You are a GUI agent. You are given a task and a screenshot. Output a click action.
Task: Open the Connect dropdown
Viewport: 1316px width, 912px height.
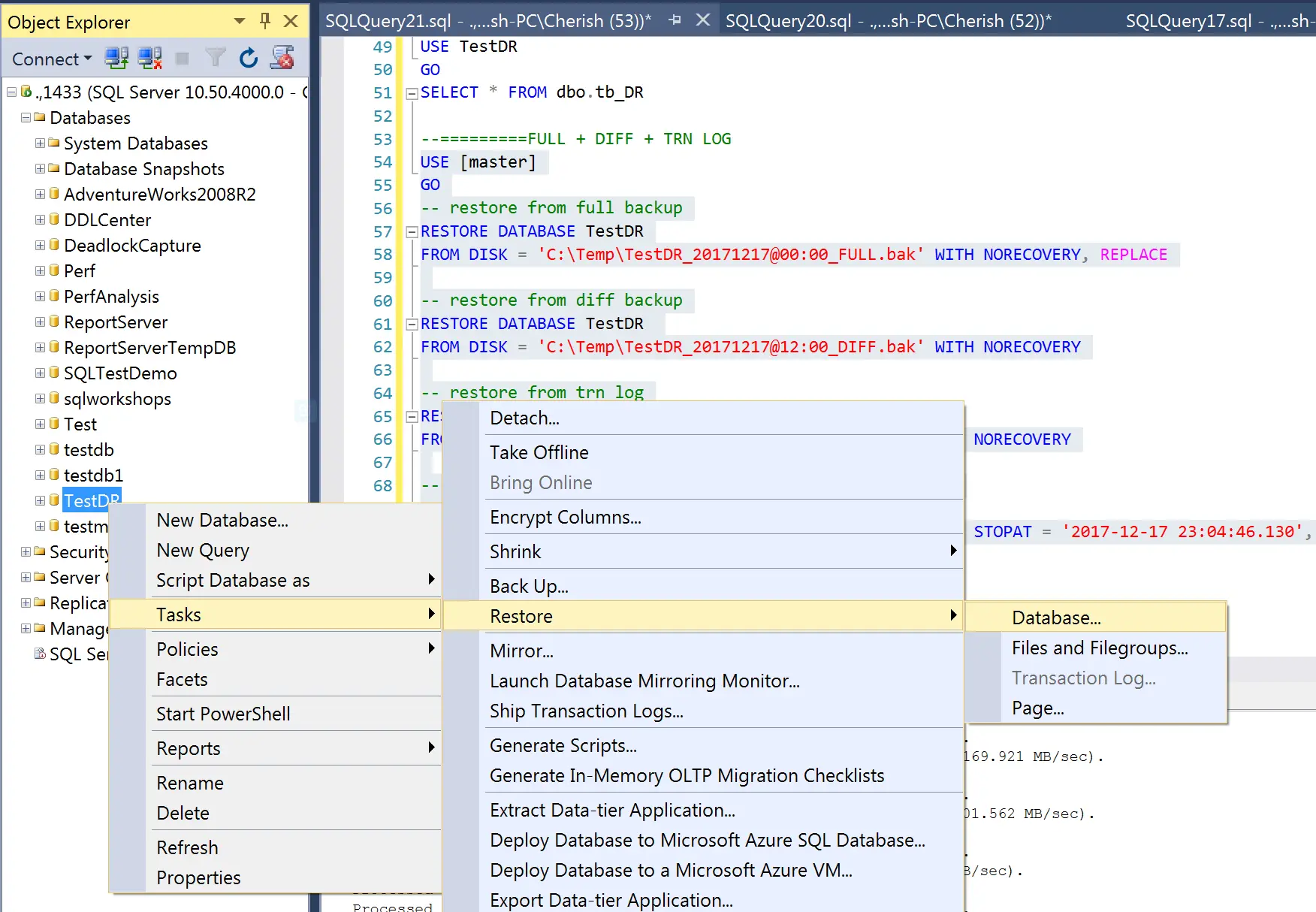(51, 59)
